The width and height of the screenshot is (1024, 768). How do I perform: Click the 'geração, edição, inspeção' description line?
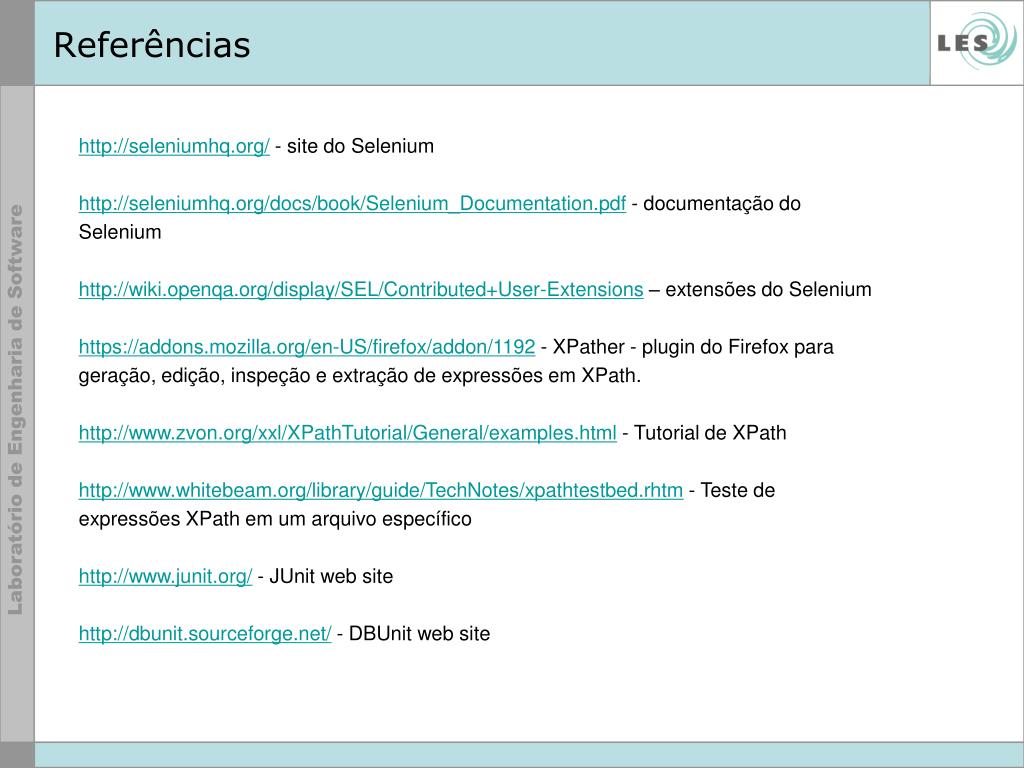pyautogui.click(x=360, y=376)
